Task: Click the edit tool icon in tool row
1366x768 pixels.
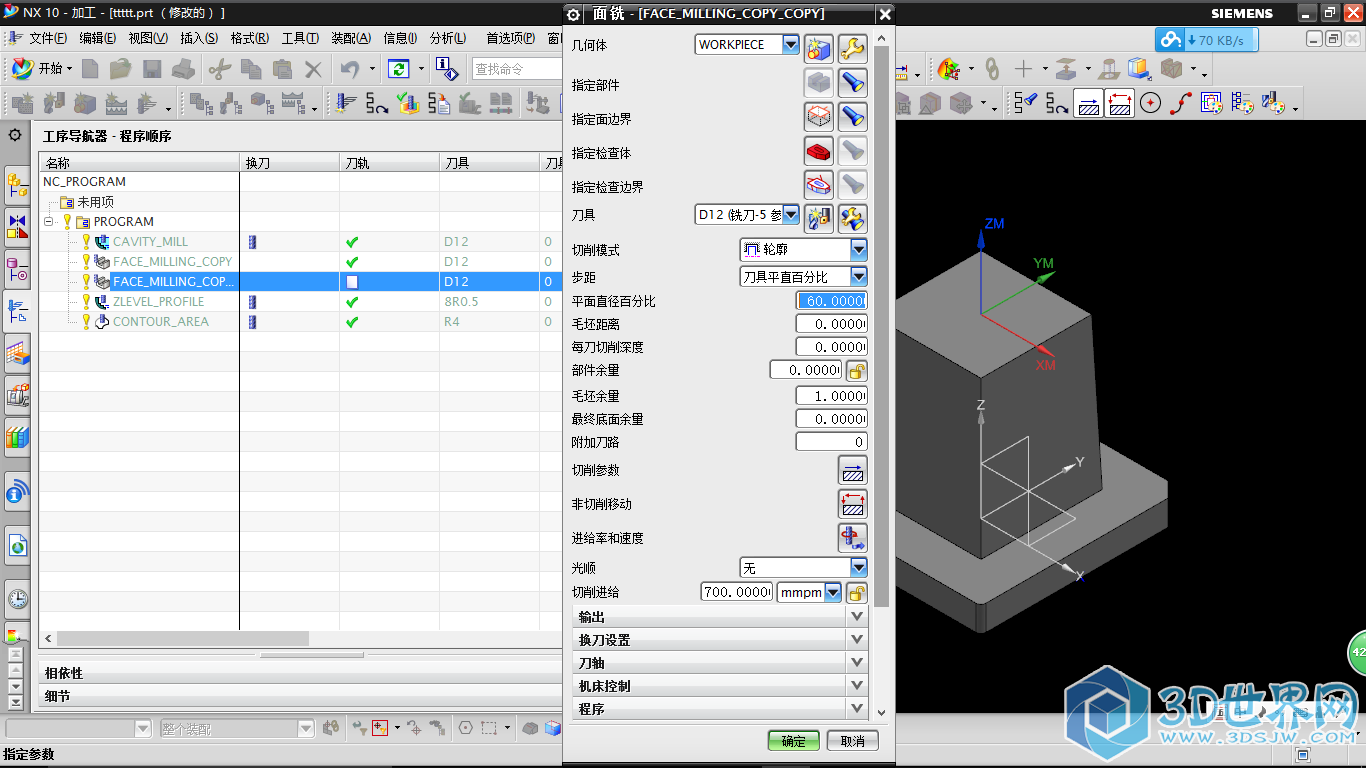Action: (x=852, y=218)
